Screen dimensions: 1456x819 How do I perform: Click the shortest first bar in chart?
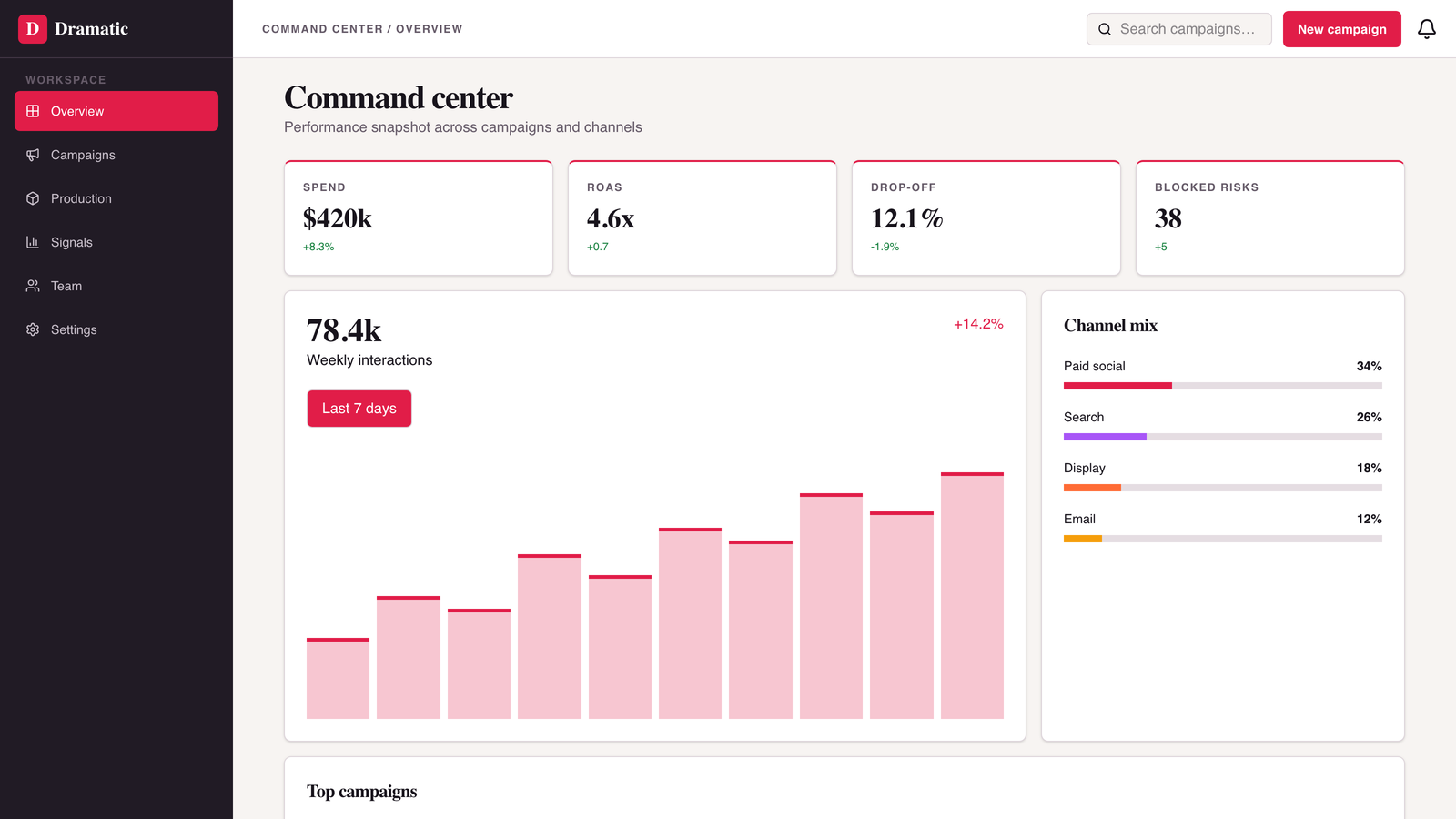click(x=338, y=679)
